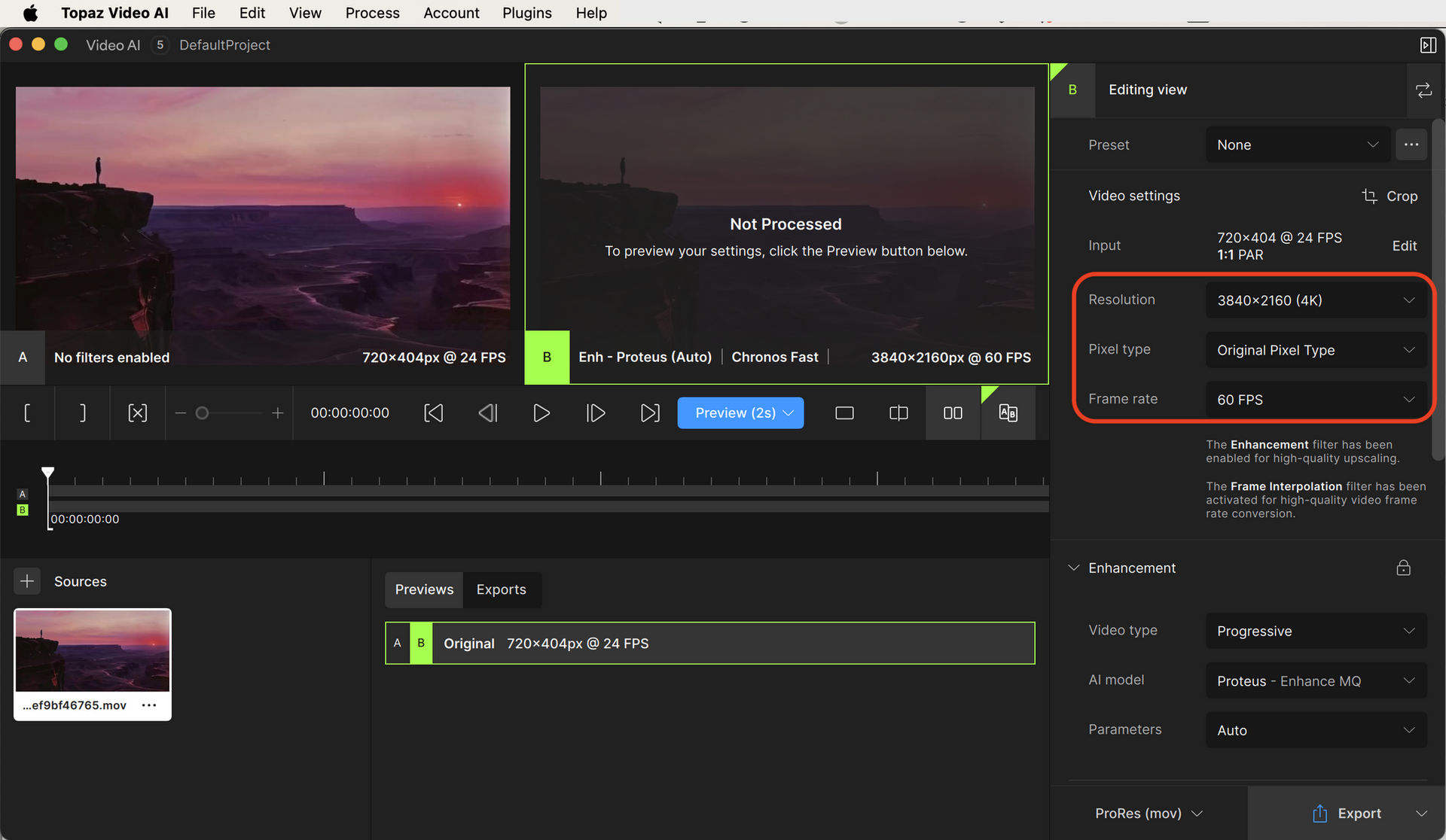Image resolution: width=1446 pixels, height=840 pixels.
Task: Switch to split view layout
Action: [x=898, y=412]
